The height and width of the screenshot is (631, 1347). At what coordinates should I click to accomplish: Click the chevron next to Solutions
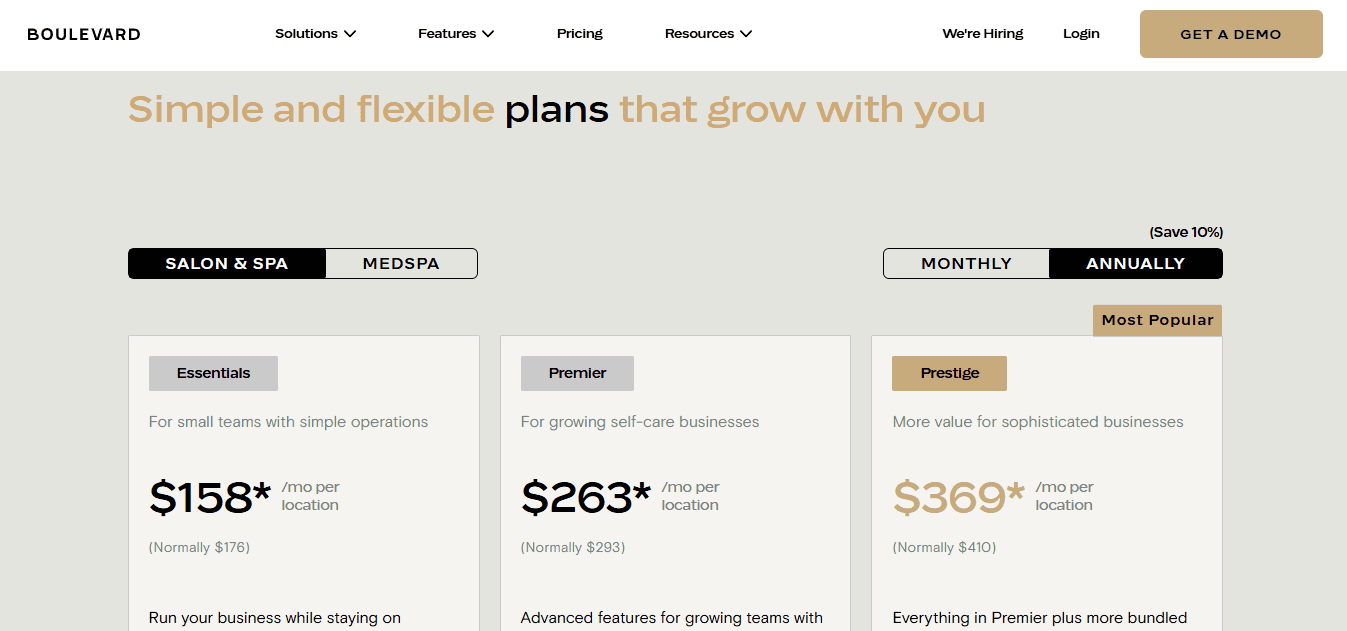click(x=350, y=34)
